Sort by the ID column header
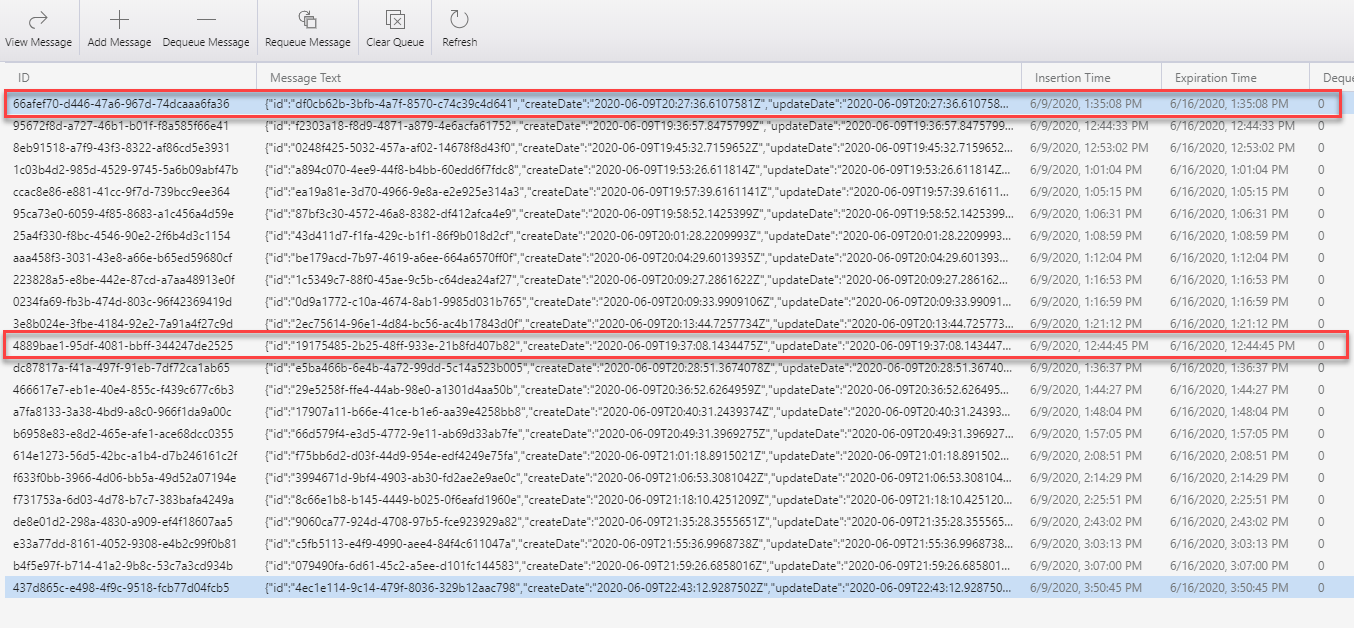1354x628 pixels. 24,78
